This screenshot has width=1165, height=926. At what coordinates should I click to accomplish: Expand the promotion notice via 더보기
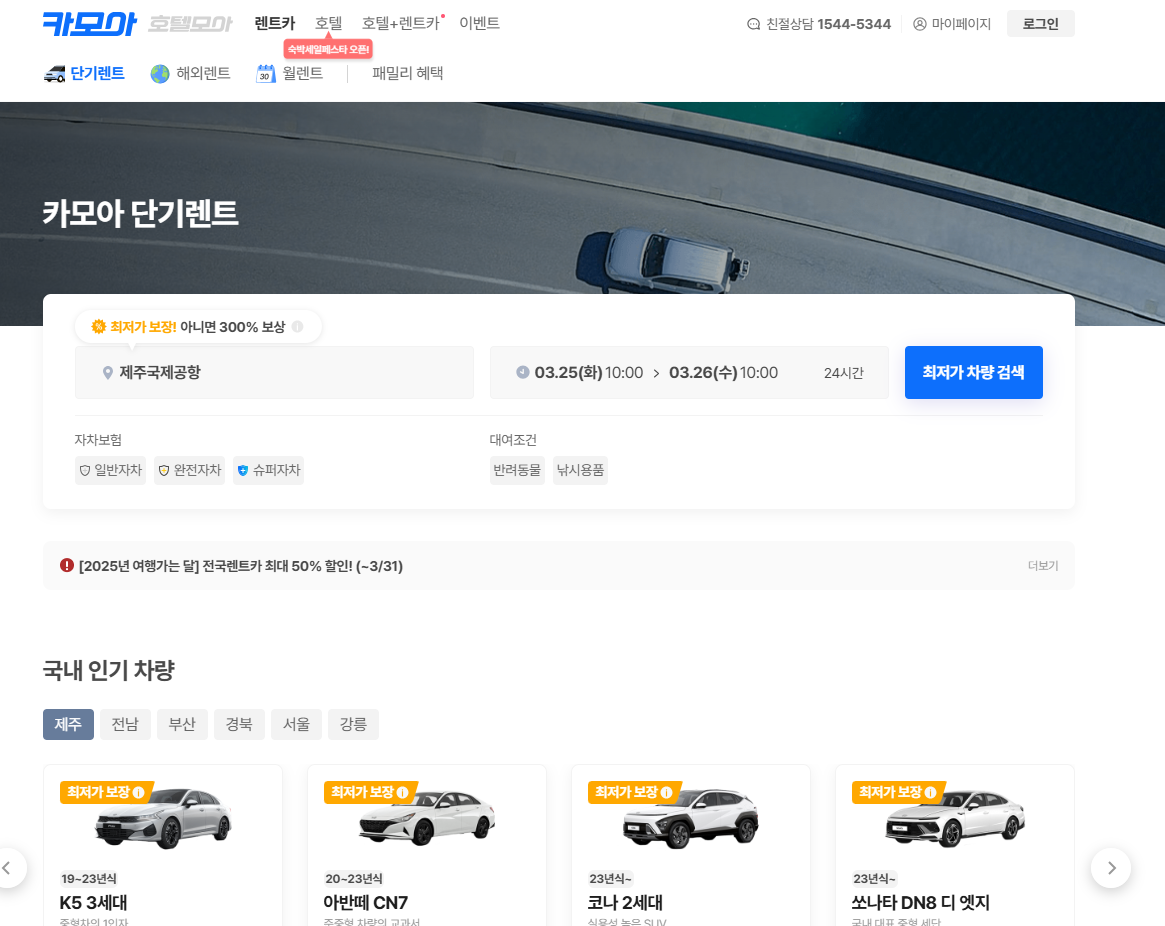[1044, 565]
